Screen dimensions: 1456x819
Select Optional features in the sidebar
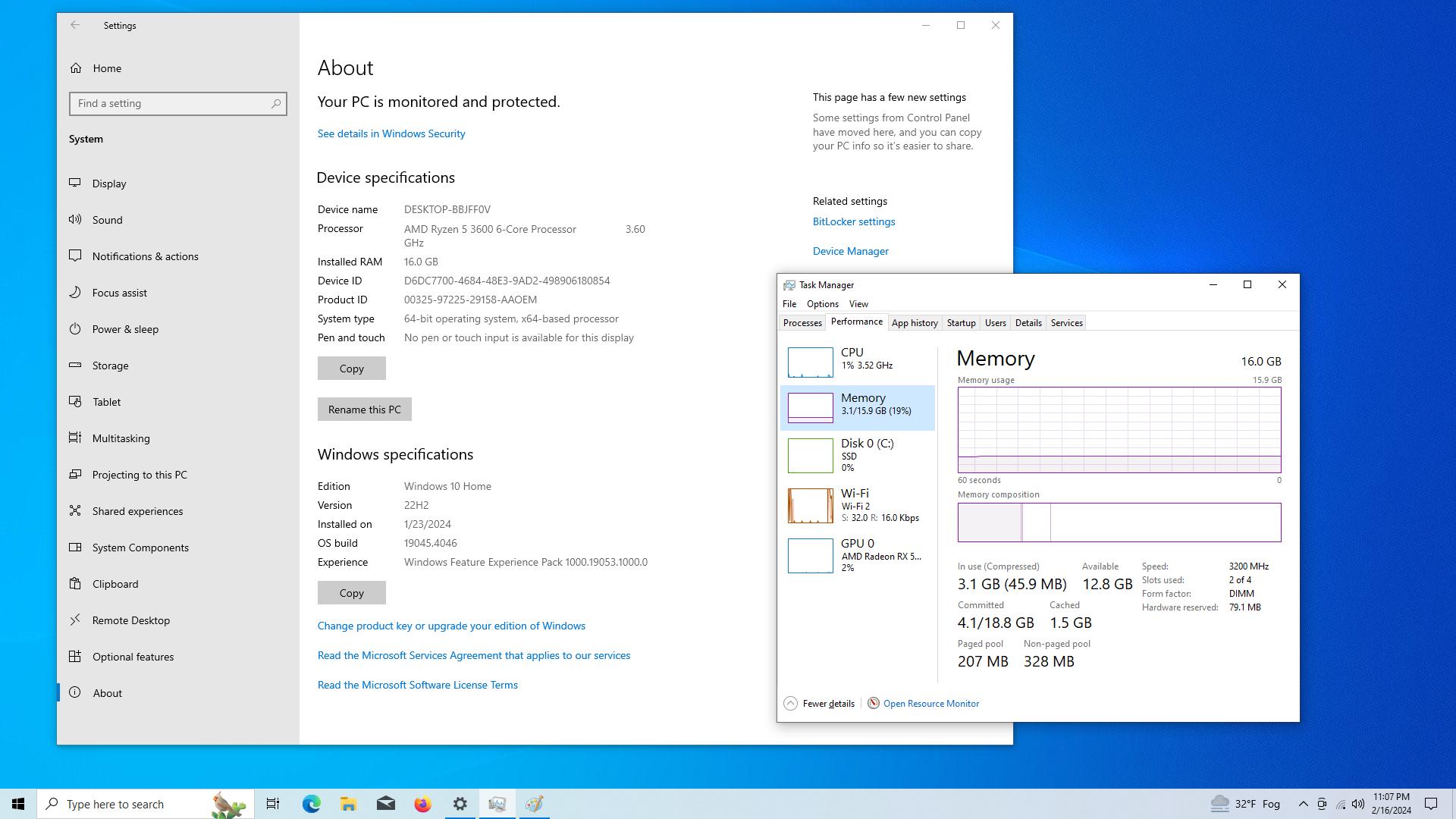point(178,657)
